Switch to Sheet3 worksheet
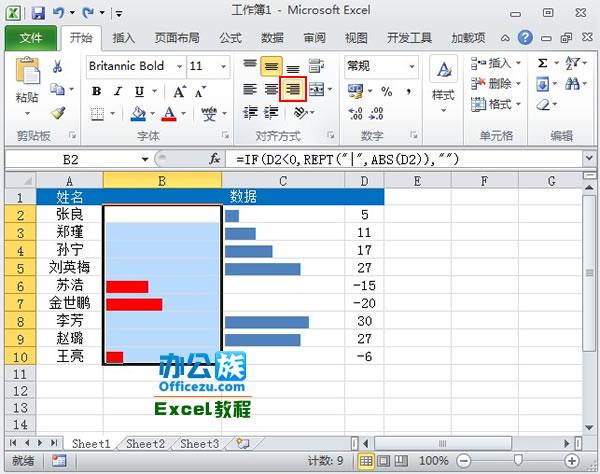The image size is (600, 474). tap(199, 444)
